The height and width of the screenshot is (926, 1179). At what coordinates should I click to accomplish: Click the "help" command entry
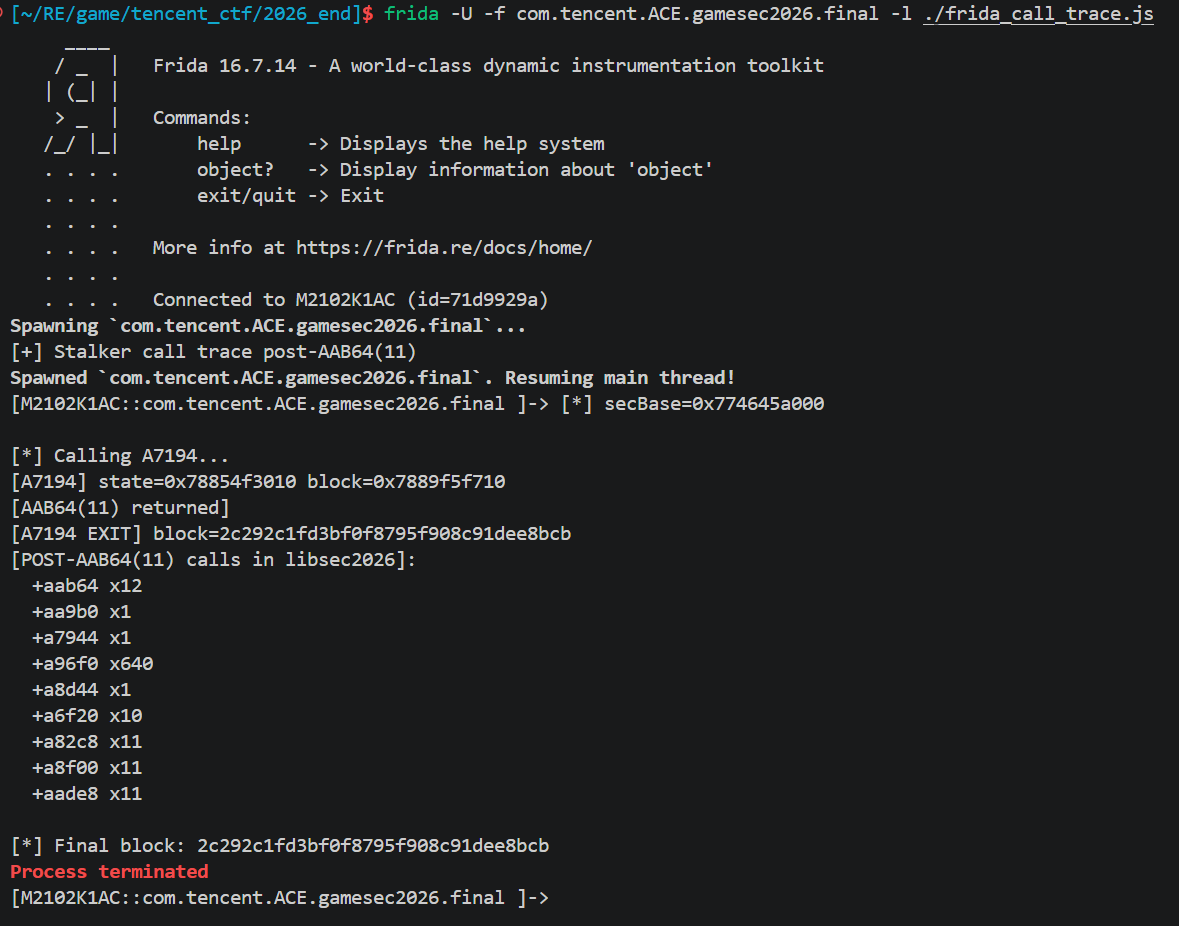[219, 144]
